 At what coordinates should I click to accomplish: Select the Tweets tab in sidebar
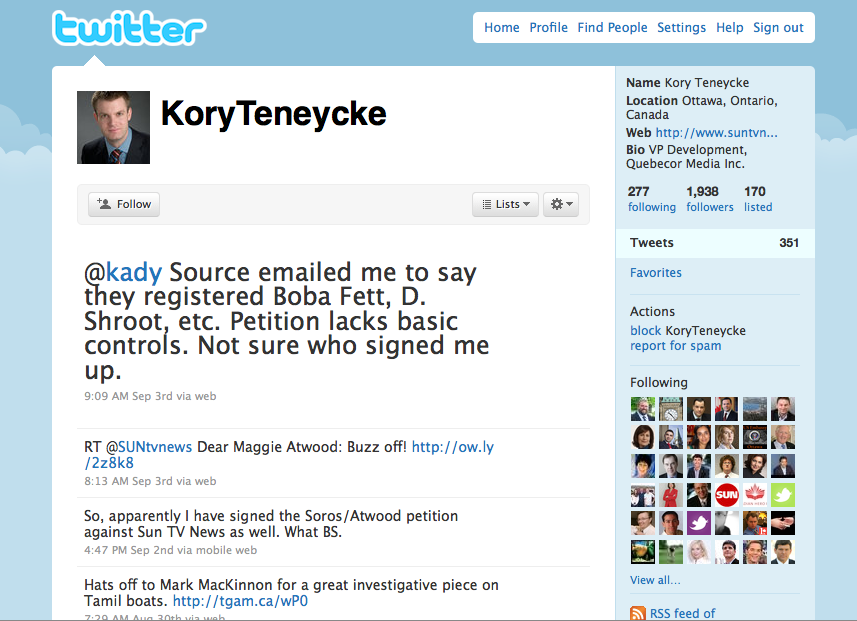[x=652, y=243]
